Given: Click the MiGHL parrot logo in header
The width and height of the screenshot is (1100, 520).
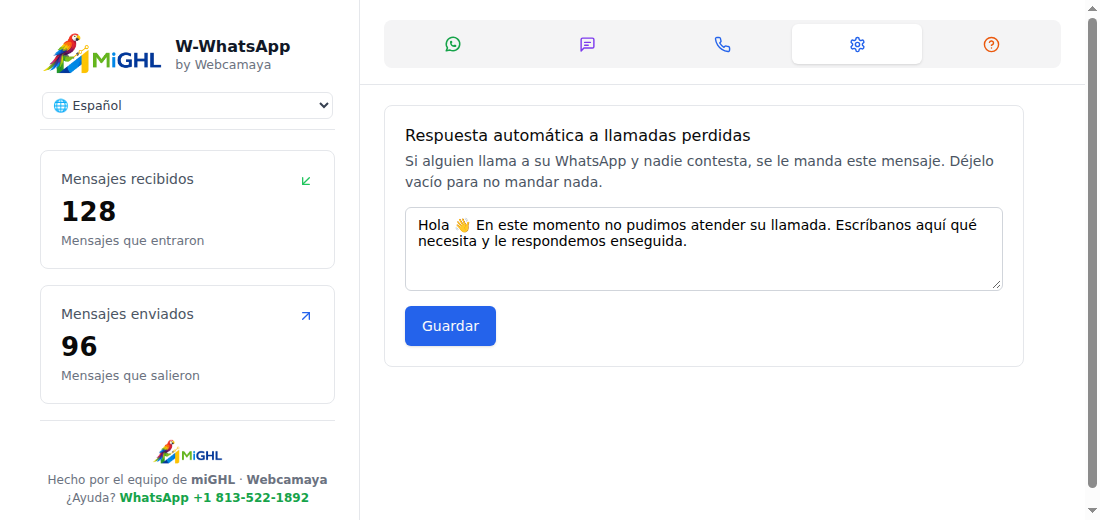Looking at the screenshot, I should (x=102, y=53).
